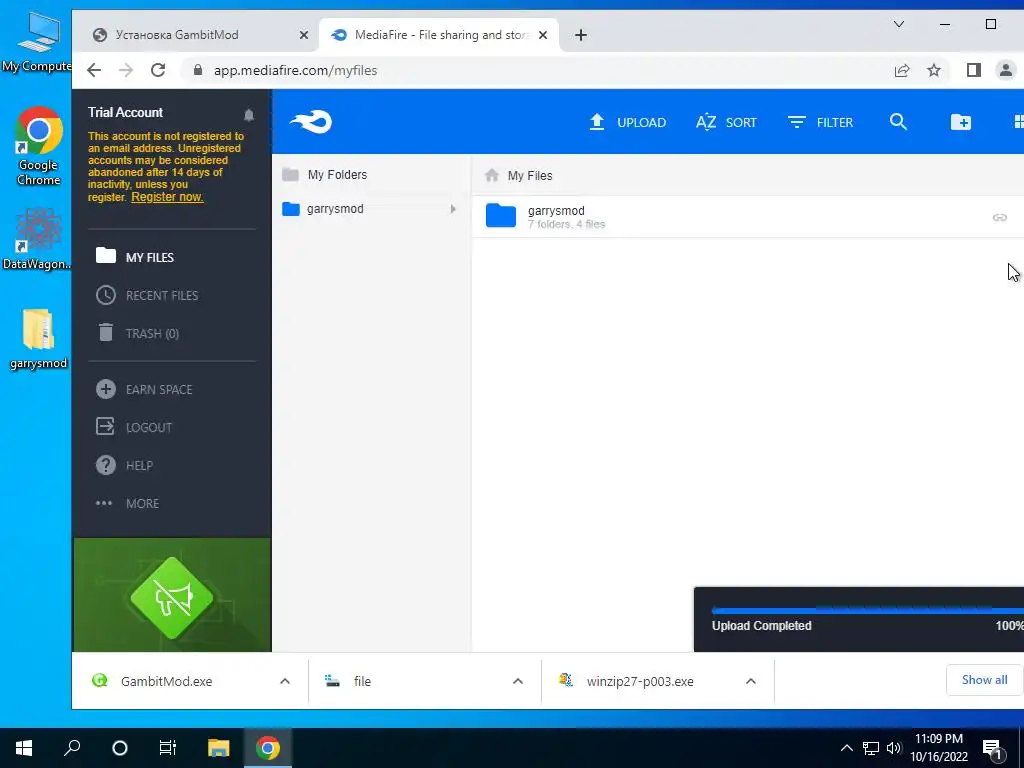
Task: Copy share link for garrysmod folder
Action: [999, 217]
